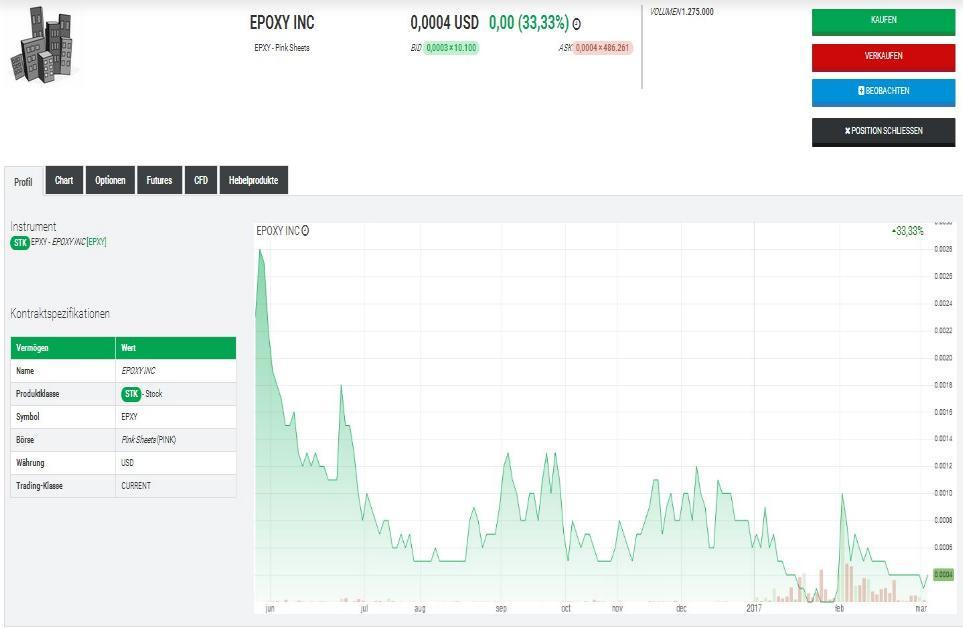Click the EPXY - Pink Sheets subtitle
This screenshot has height=629, width=963.
[x=282, y=48]
